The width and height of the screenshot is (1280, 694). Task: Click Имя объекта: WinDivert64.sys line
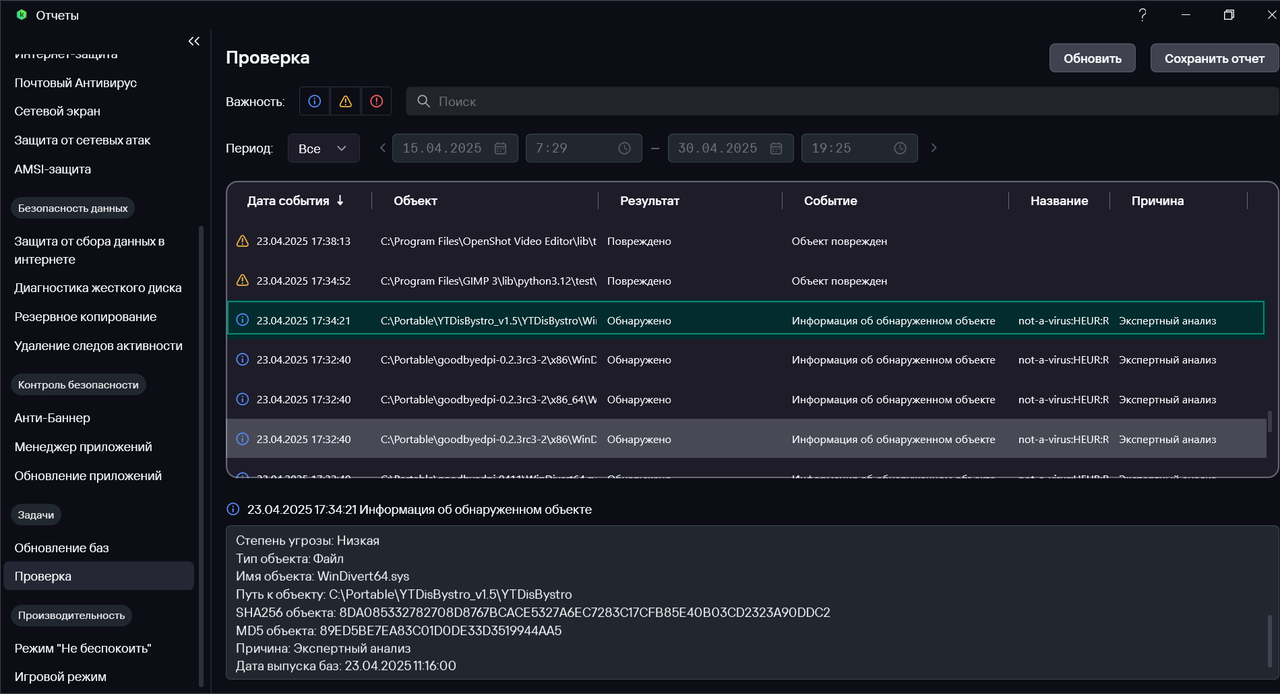coord(322,576)
